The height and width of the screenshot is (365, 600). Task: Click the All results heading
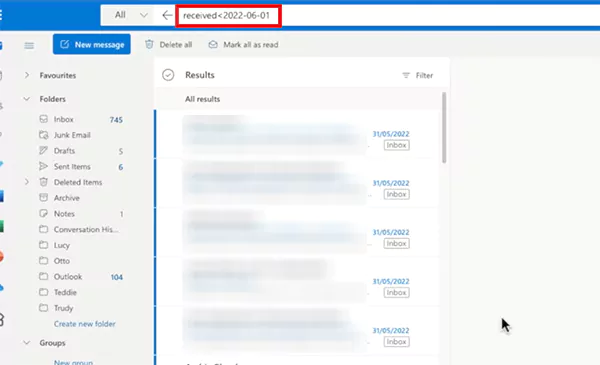(x=202, y=99)
